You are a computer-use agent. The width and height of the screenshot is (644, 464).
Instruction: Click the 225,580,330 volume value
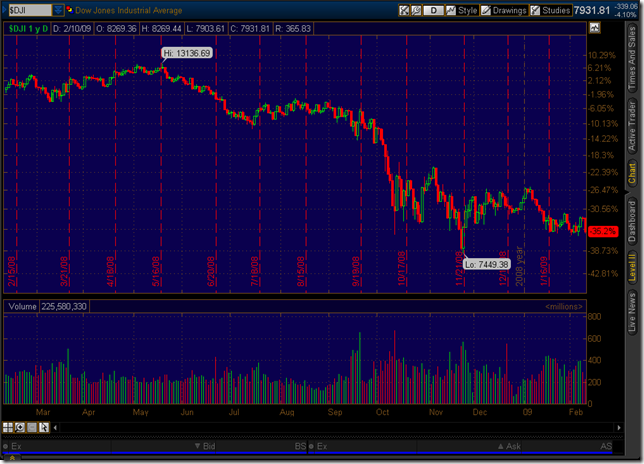[x=64, y=306]
